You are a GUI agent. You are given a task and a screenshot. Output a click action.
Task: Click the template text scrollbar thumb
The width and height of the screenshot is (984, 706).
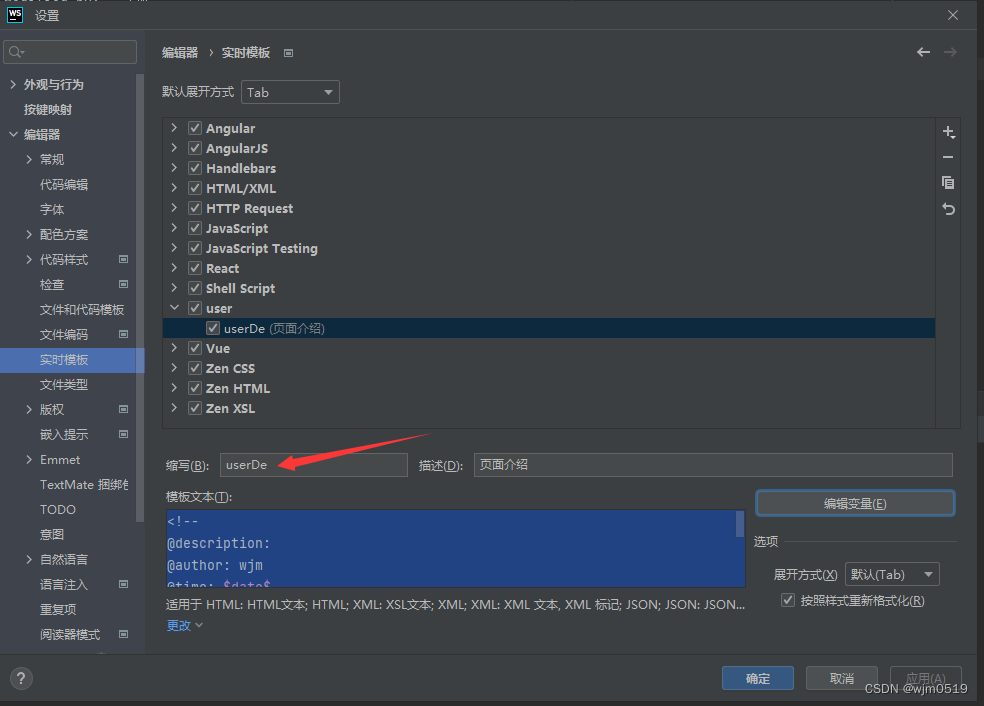[x=740, y=524]
